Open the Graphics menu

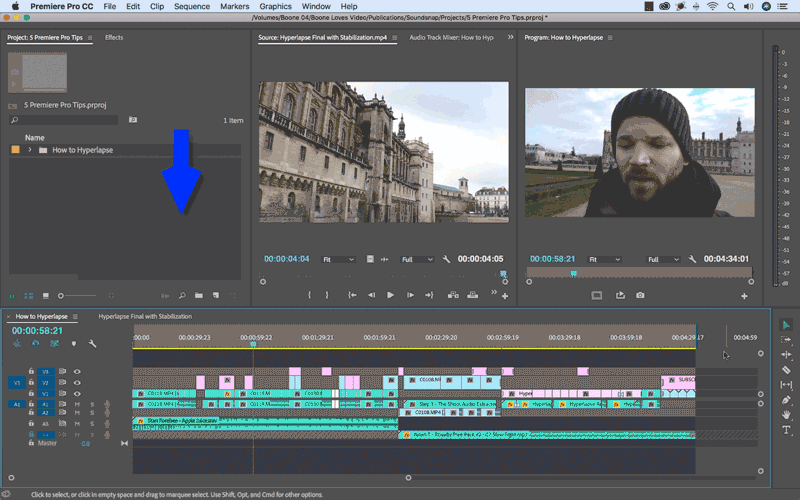click(x=276, y=7)
